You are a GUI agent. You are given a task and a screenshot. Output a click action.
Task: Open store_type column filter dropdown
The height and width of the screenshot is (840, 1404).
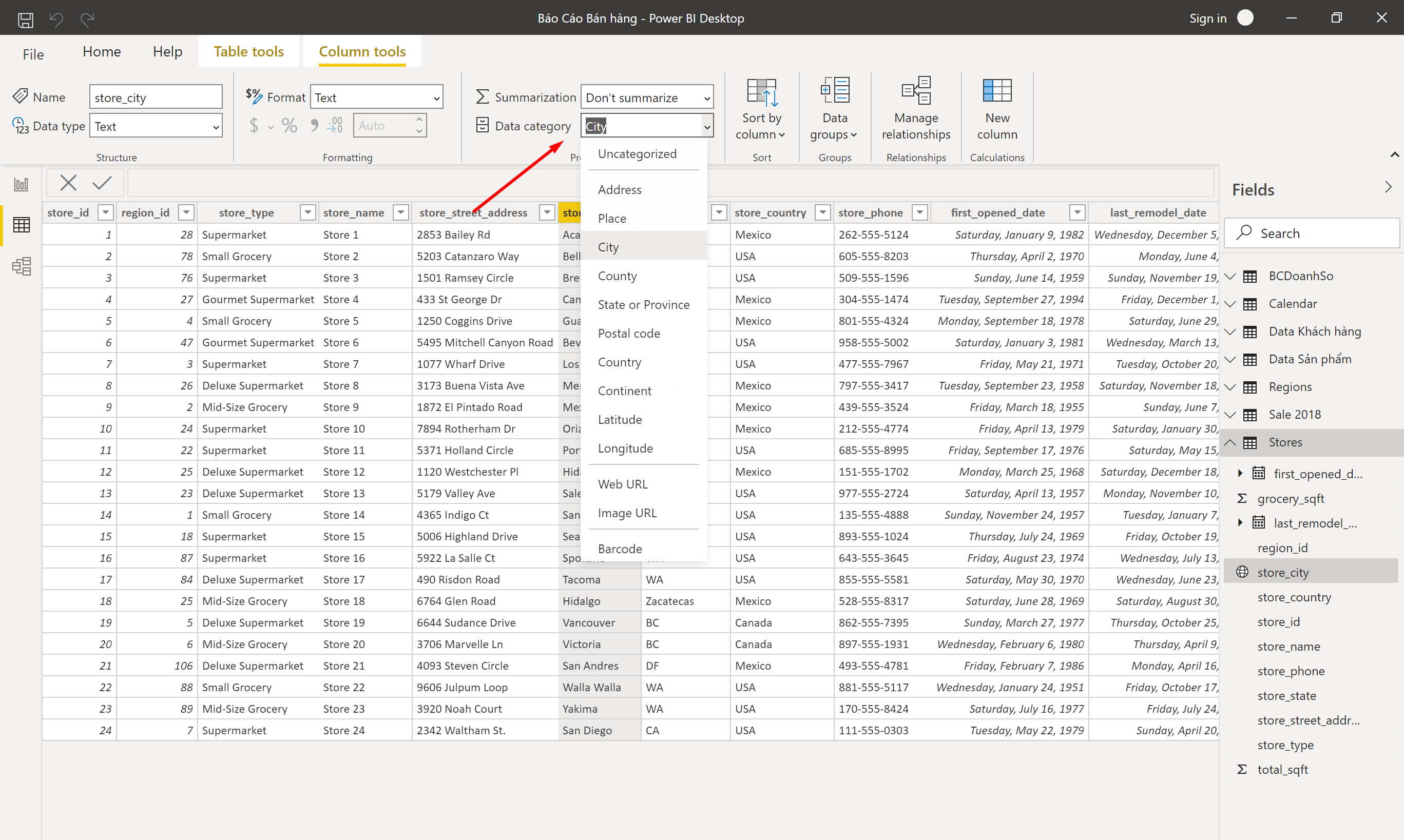(x=308, y=213)
